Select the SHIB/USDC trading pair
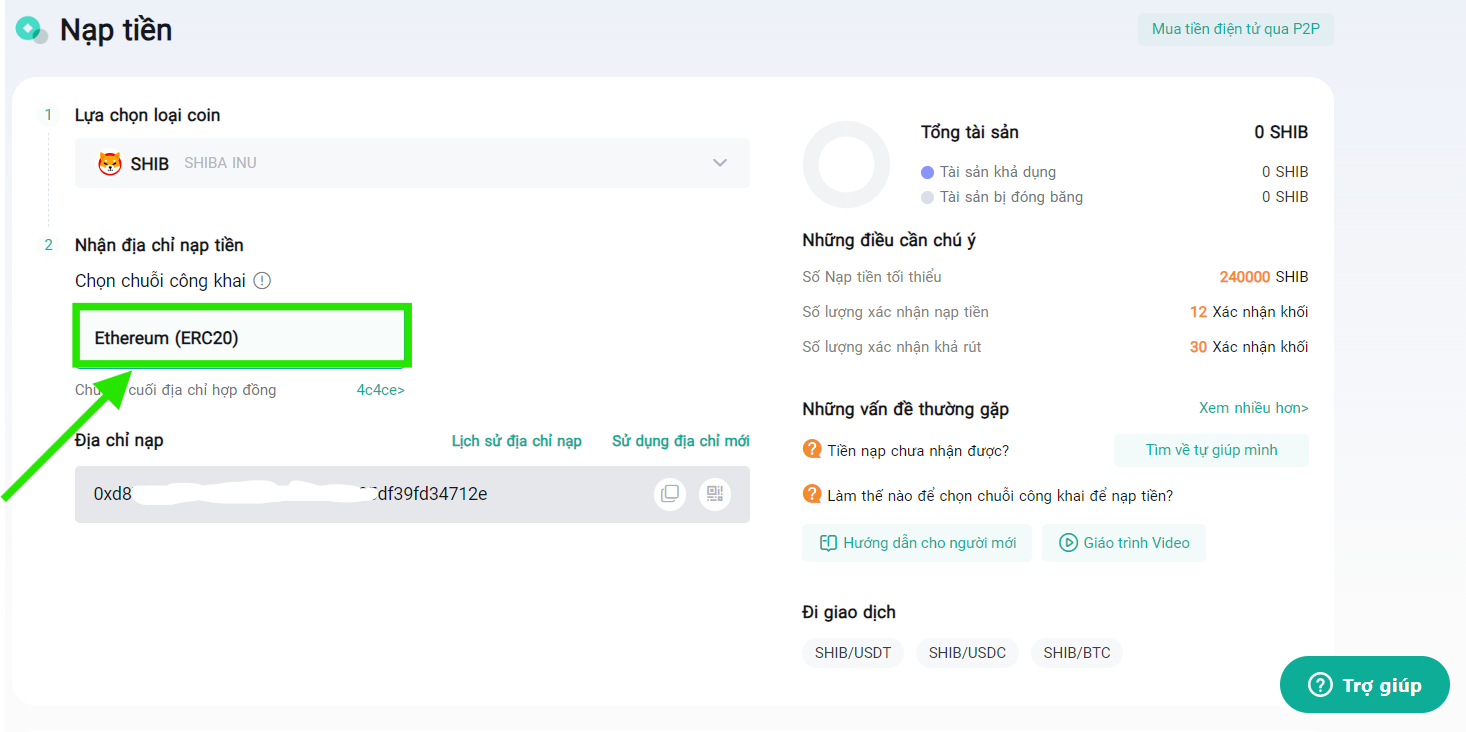1466x732 pixels. [x=967, y=653]
